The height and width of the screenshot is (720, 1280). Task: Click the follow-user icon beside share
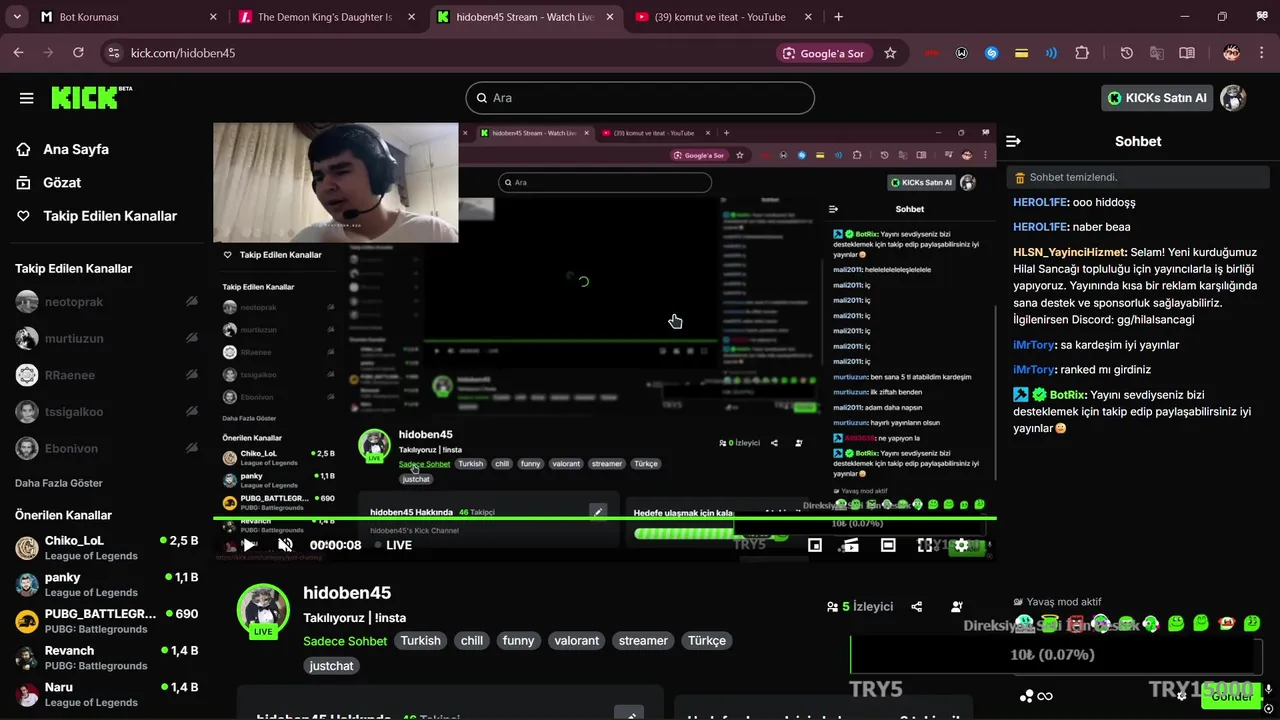click(957, 607)
